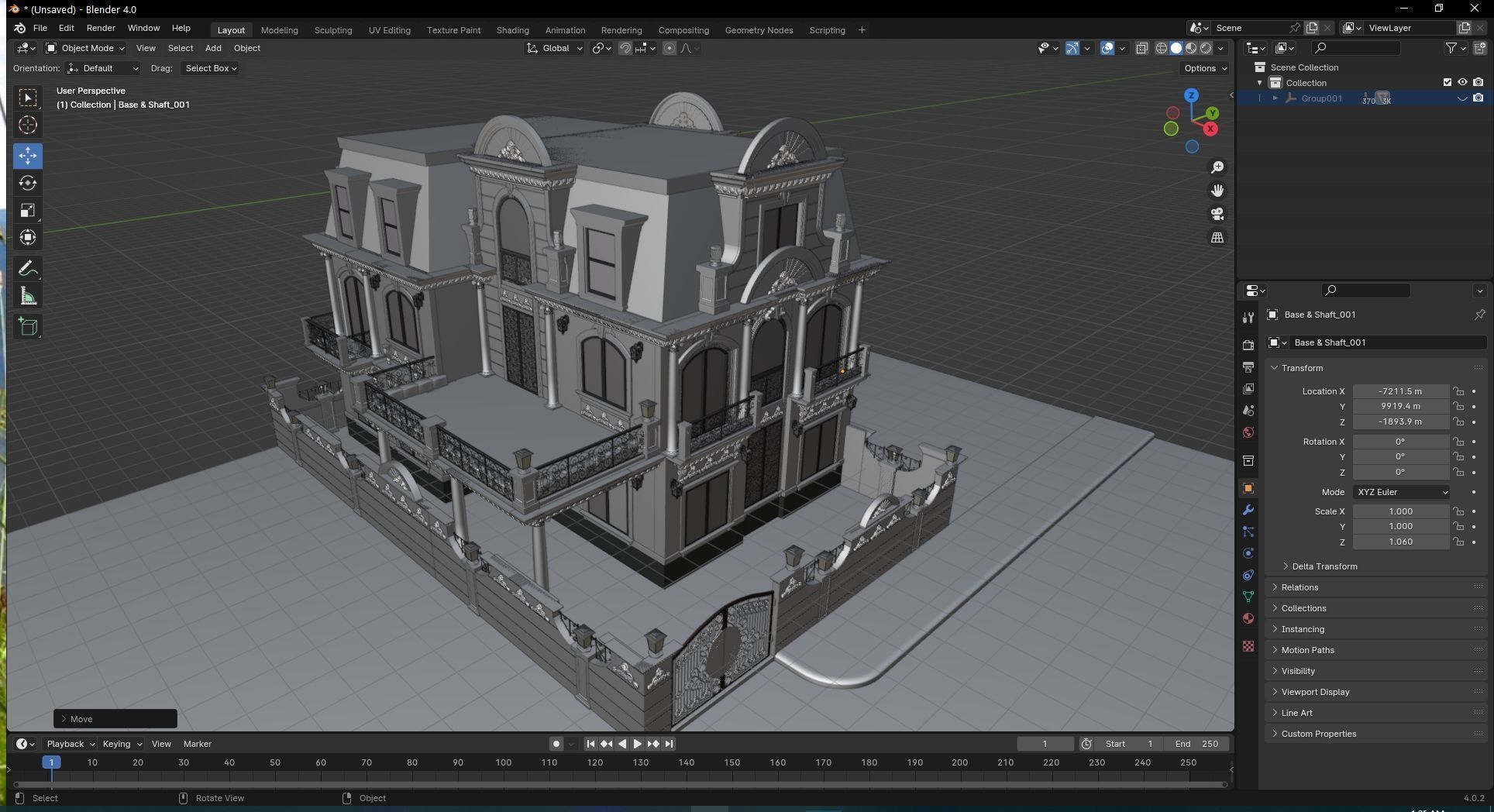Switch to wireframe viewport shading
Viewport: 1494px width, 812px height.
click(x=1161, y=48)
